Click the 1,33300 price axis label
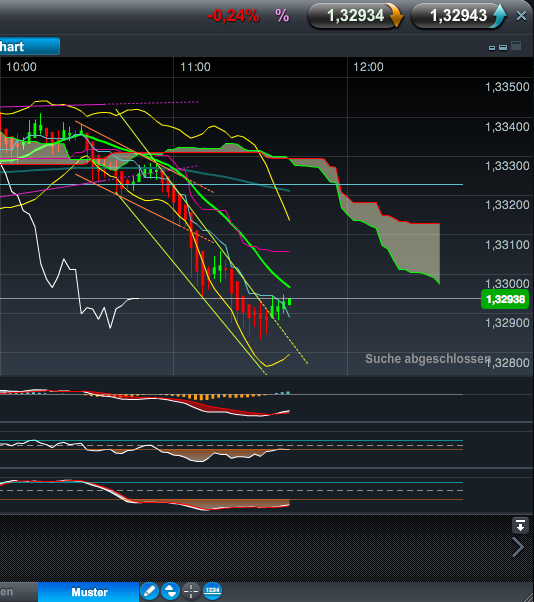The image size is (534, 602). click(x=507, y=166)
